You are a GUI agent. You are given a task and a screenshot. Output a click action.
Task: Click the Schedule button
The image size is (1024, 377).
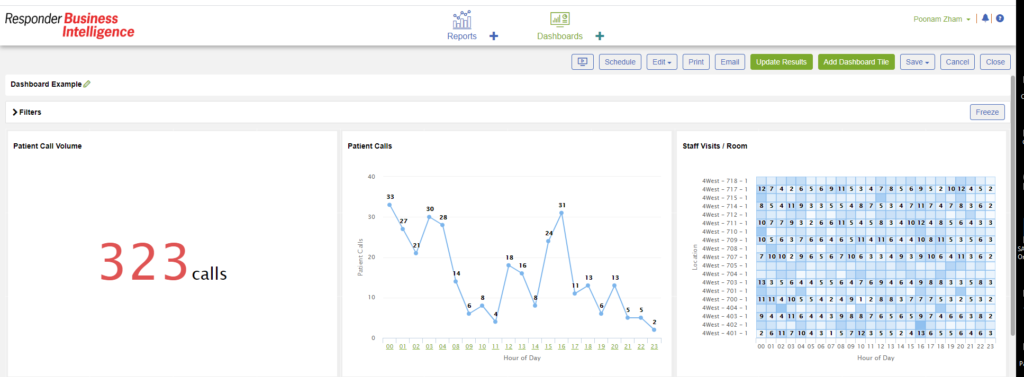[620, 62]
